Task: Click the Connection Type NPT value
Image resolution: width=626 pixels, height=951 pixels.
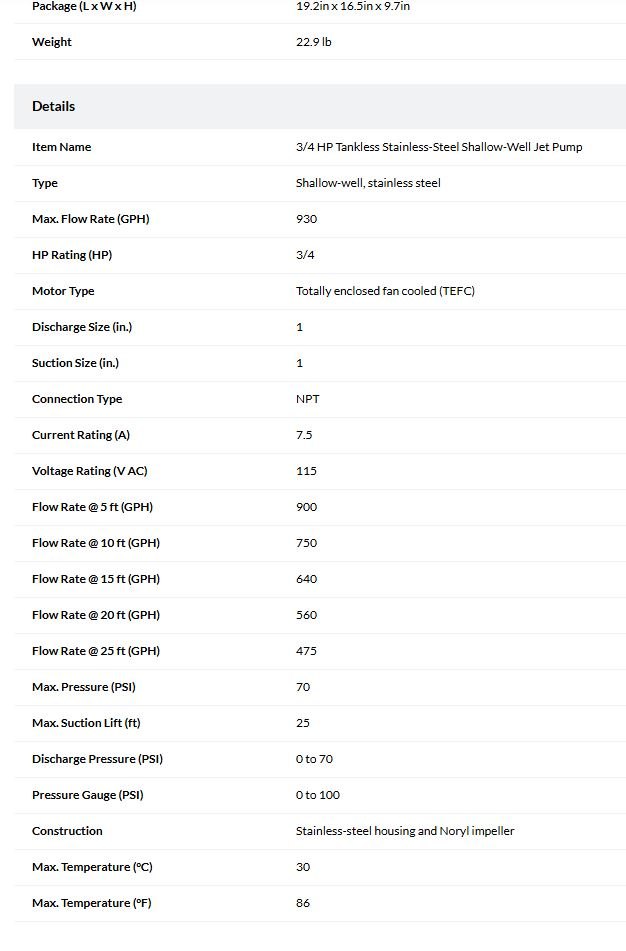Action: [308, 399]
